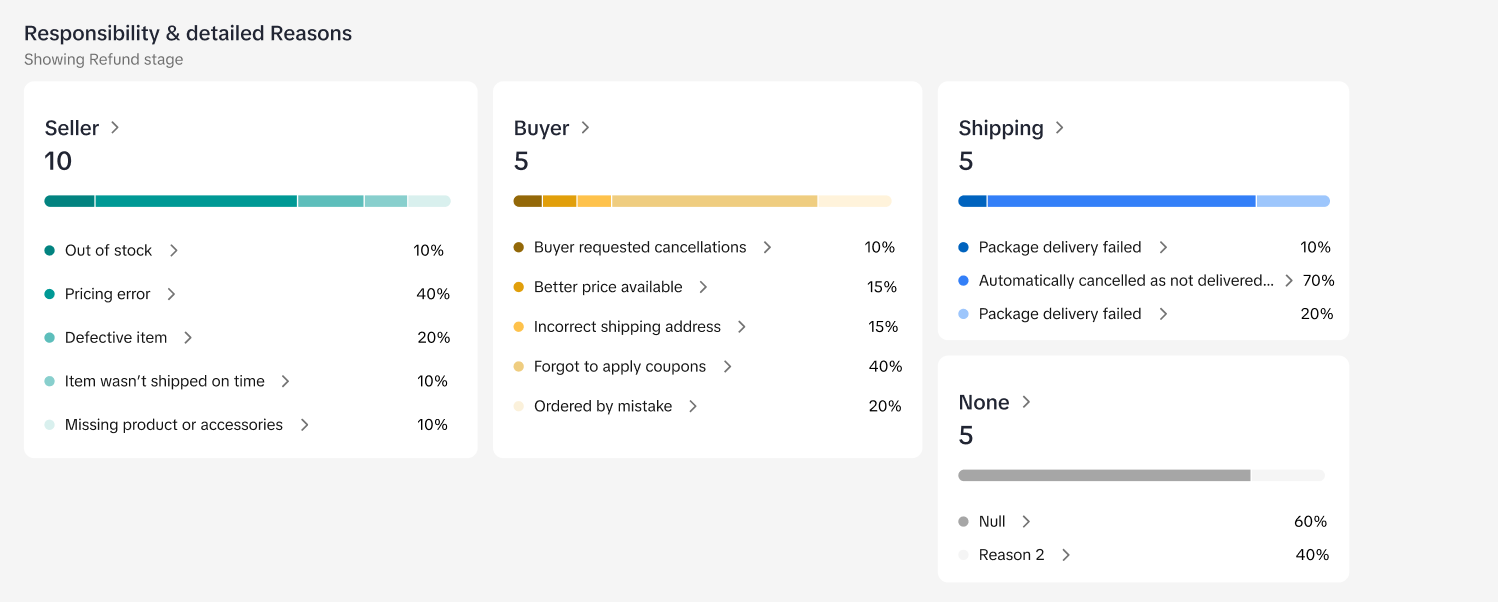Screen dimensions: 1498x602
Task: Click arrow beside Forgot to apply coupons
Action: pos(728,367)
